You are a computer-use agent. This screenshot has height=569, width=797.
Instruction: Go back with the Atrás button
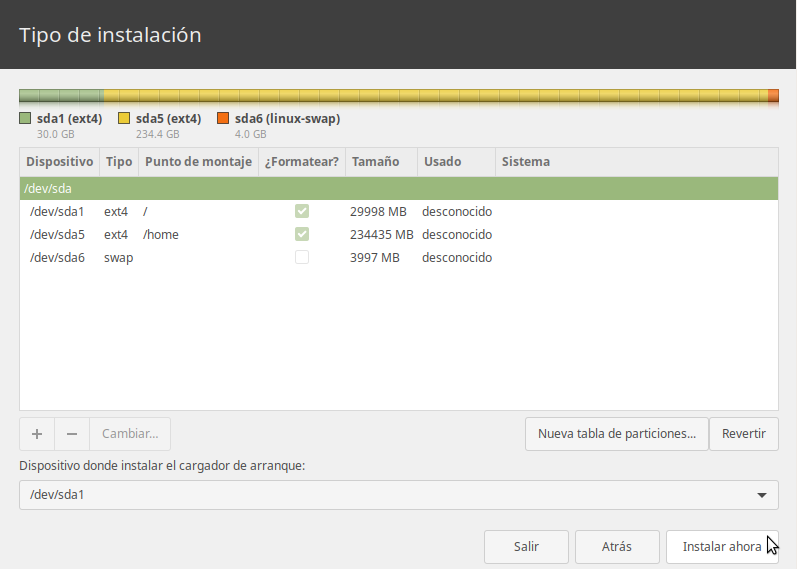617,547
